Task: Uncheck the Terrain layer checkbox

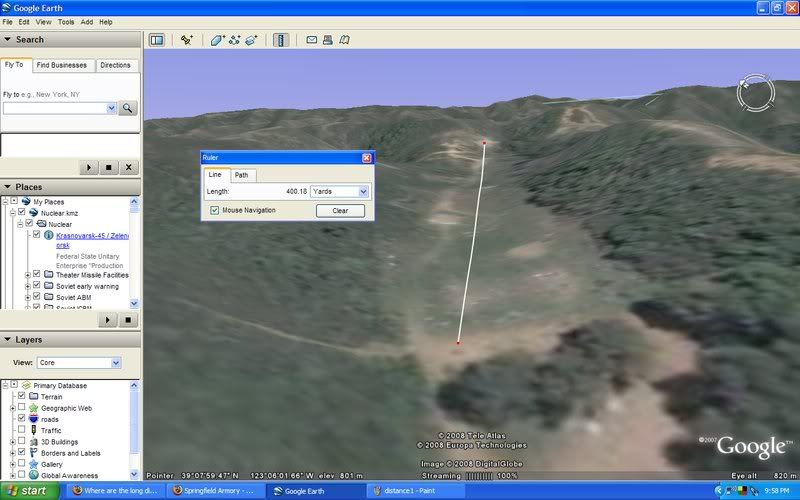Action: tap(21, 395)
